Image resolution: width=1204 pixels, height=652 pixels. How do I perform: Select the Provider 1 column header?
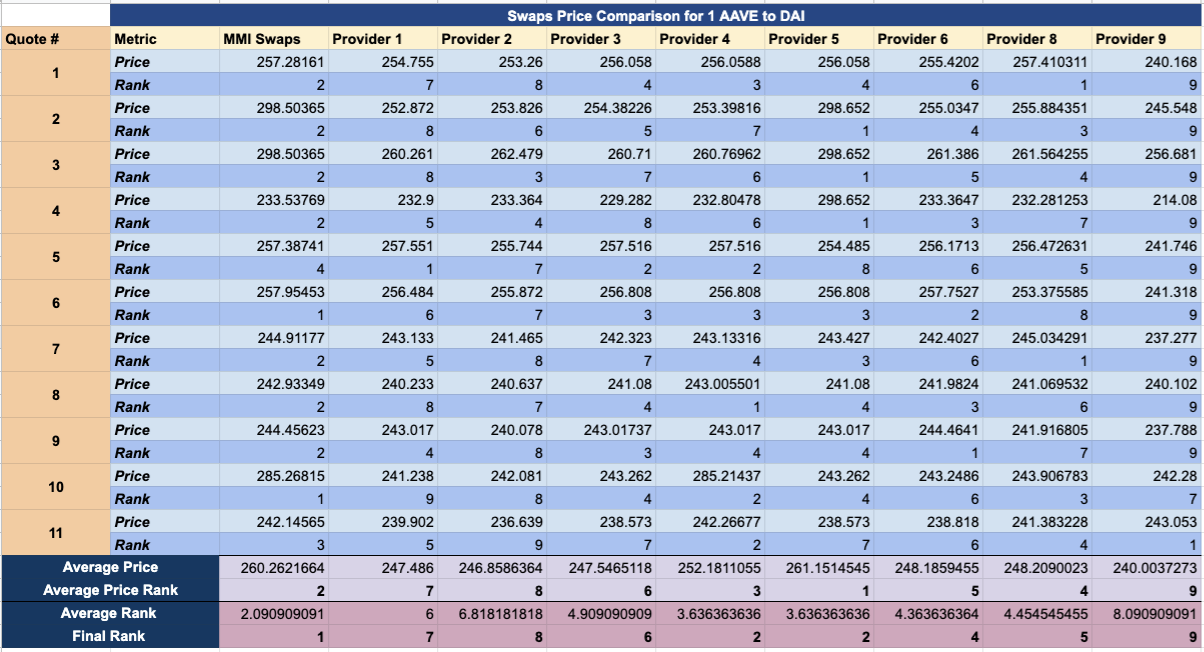pos(382,39)
